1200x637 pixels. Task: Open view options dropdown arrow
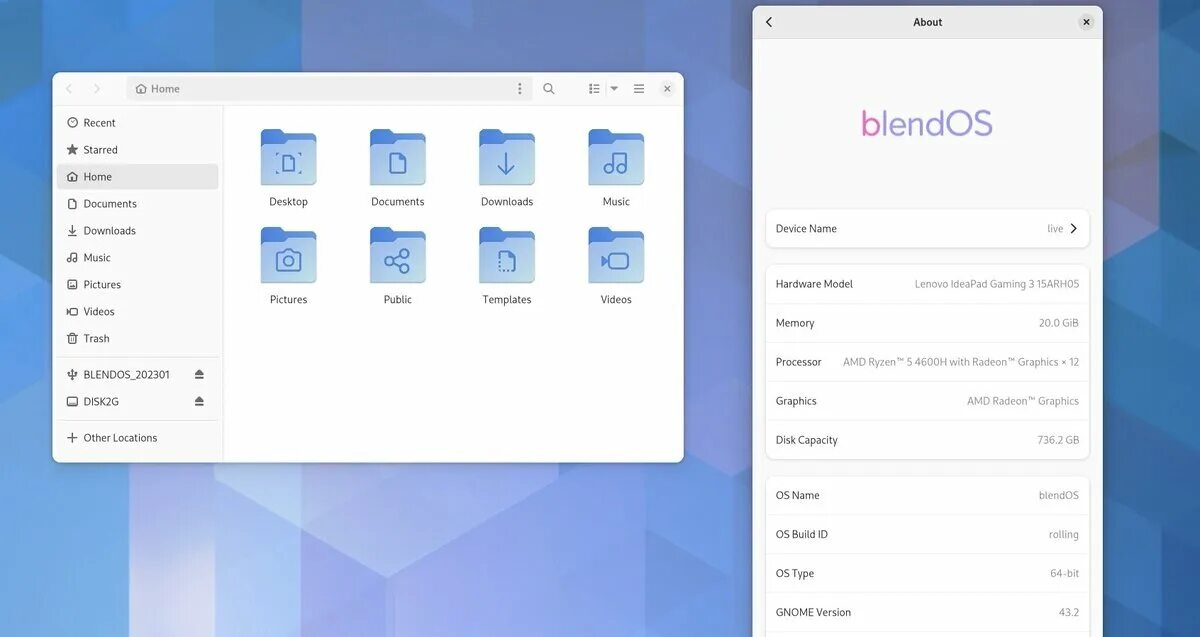point(614,89)
